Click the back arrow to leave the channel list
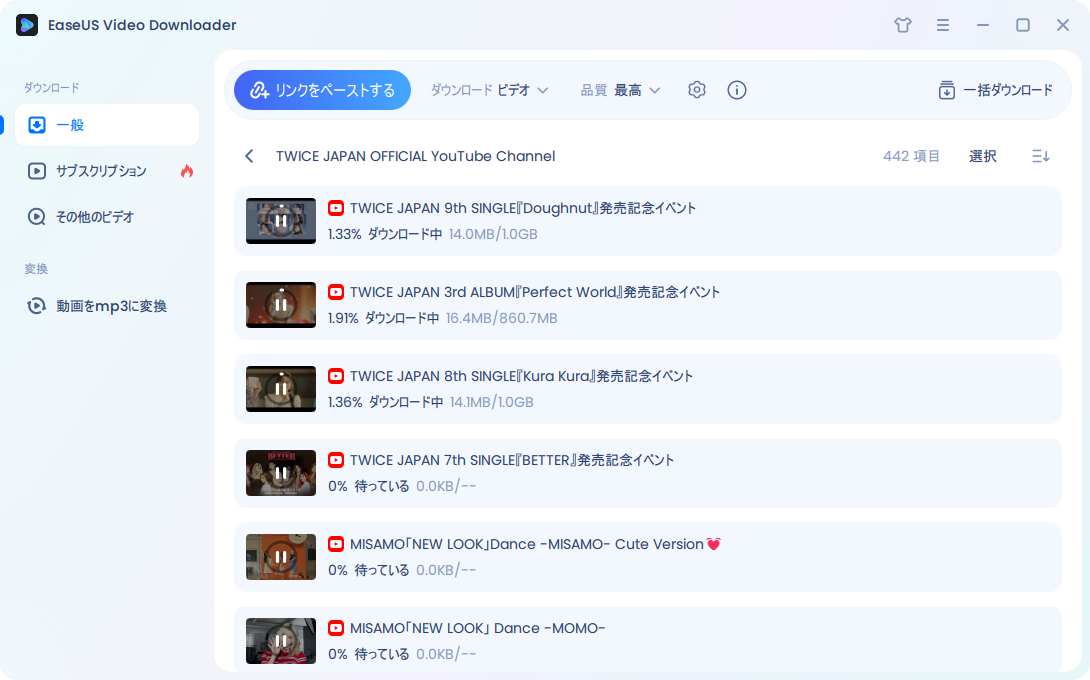This screenshot has width=1090, height=680. [x=249, y=156]
